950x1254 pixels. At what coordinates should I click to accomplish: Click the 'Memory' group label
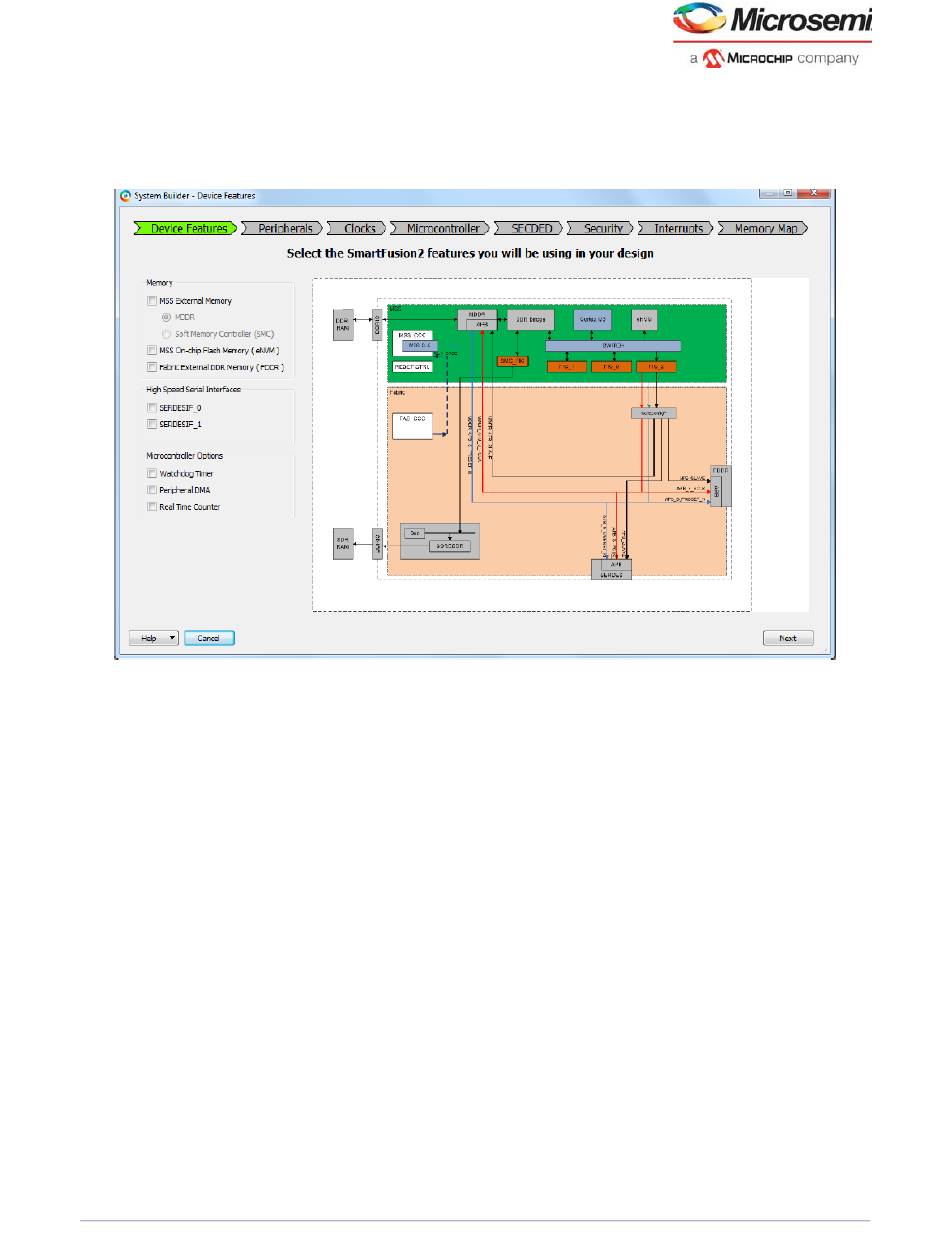point(159,283)
